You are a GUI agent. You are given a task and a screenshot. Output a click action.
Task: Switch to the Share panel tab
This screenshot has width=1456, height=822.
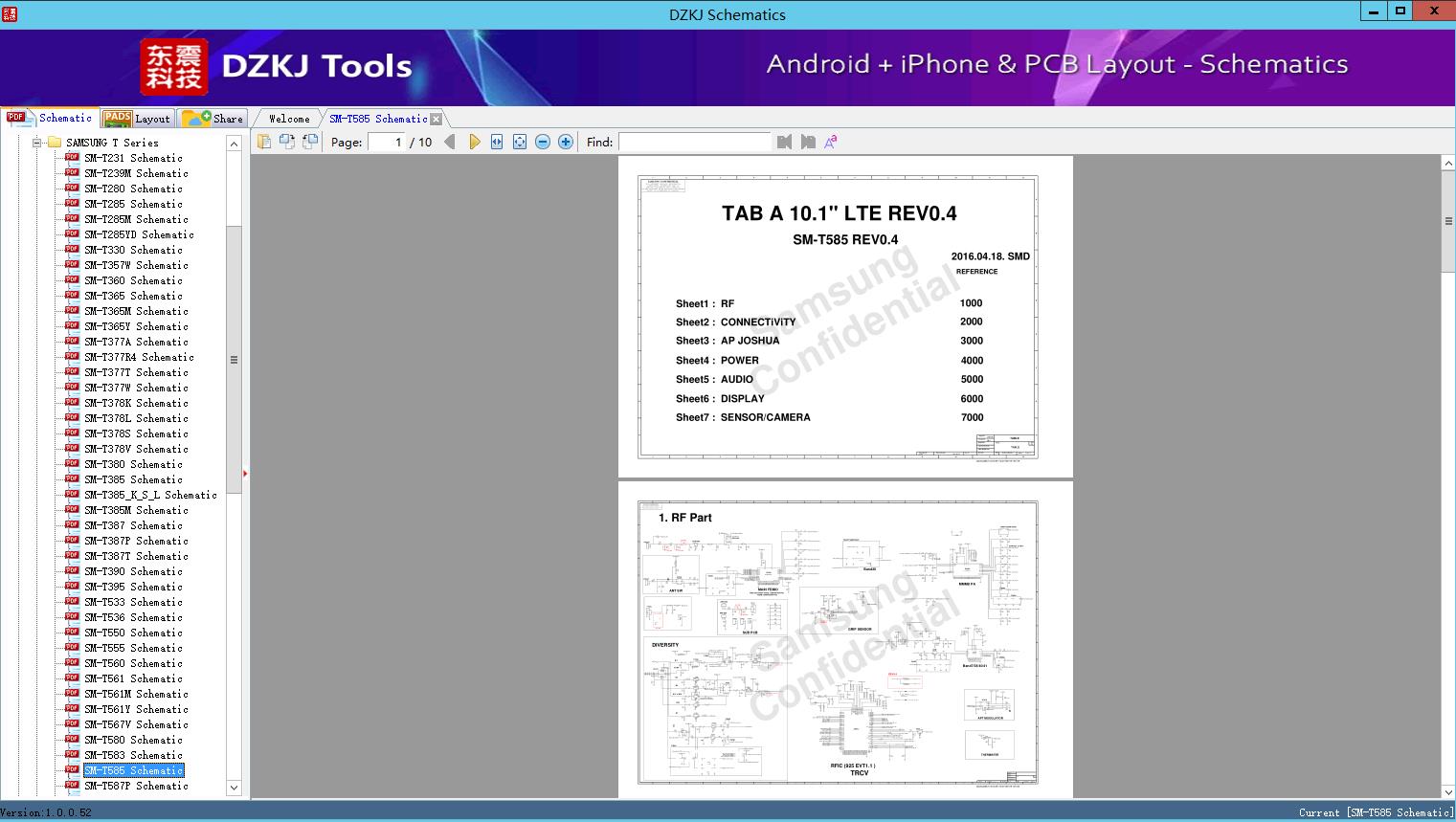point(213,119)
